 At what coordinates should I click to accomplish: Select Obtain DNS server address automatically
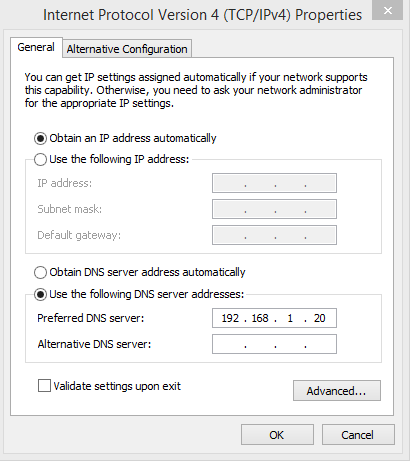pyautogui.click(x=40, y=272)
